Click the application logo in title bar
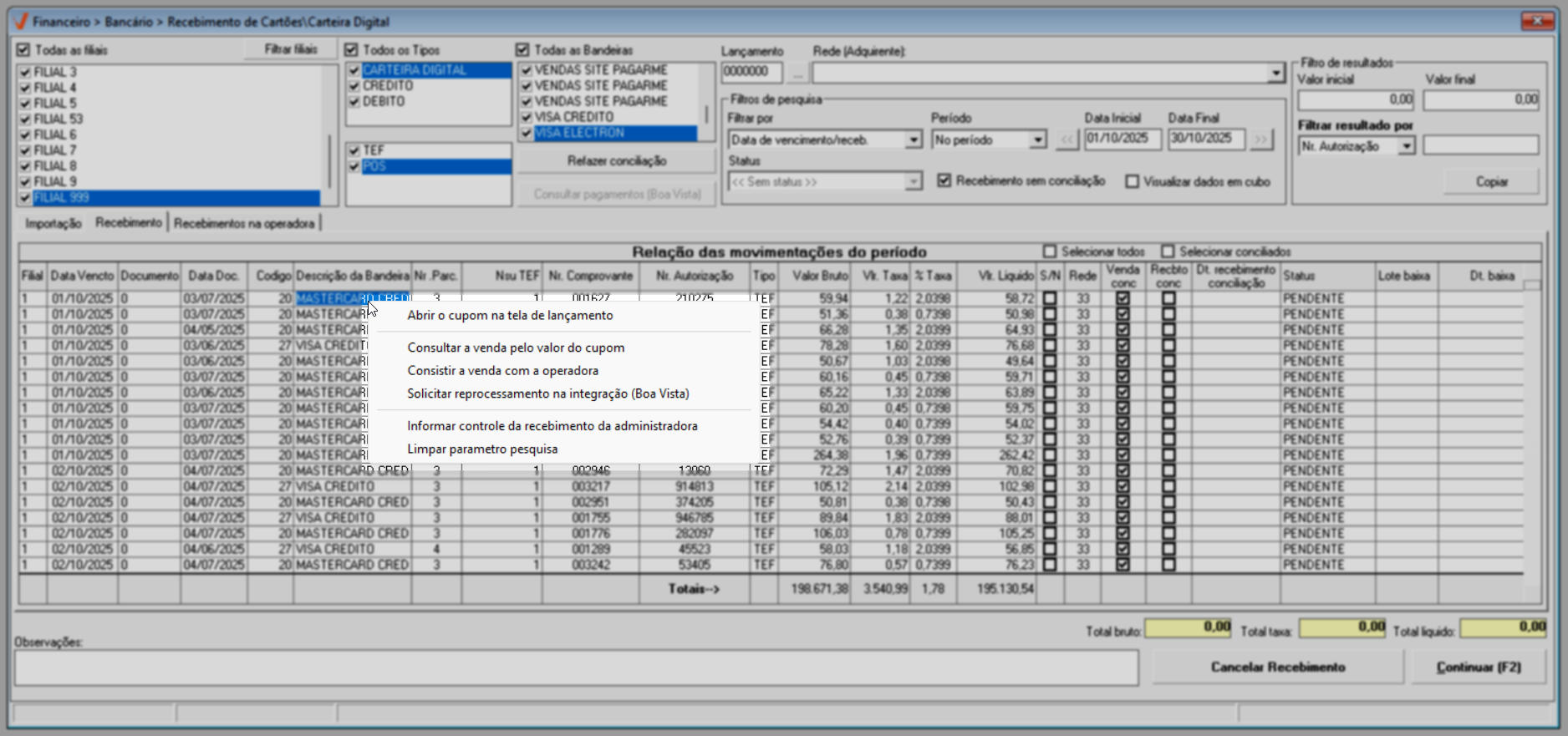The width and height of the screenshot is (1568, 736). click(21, 22)
